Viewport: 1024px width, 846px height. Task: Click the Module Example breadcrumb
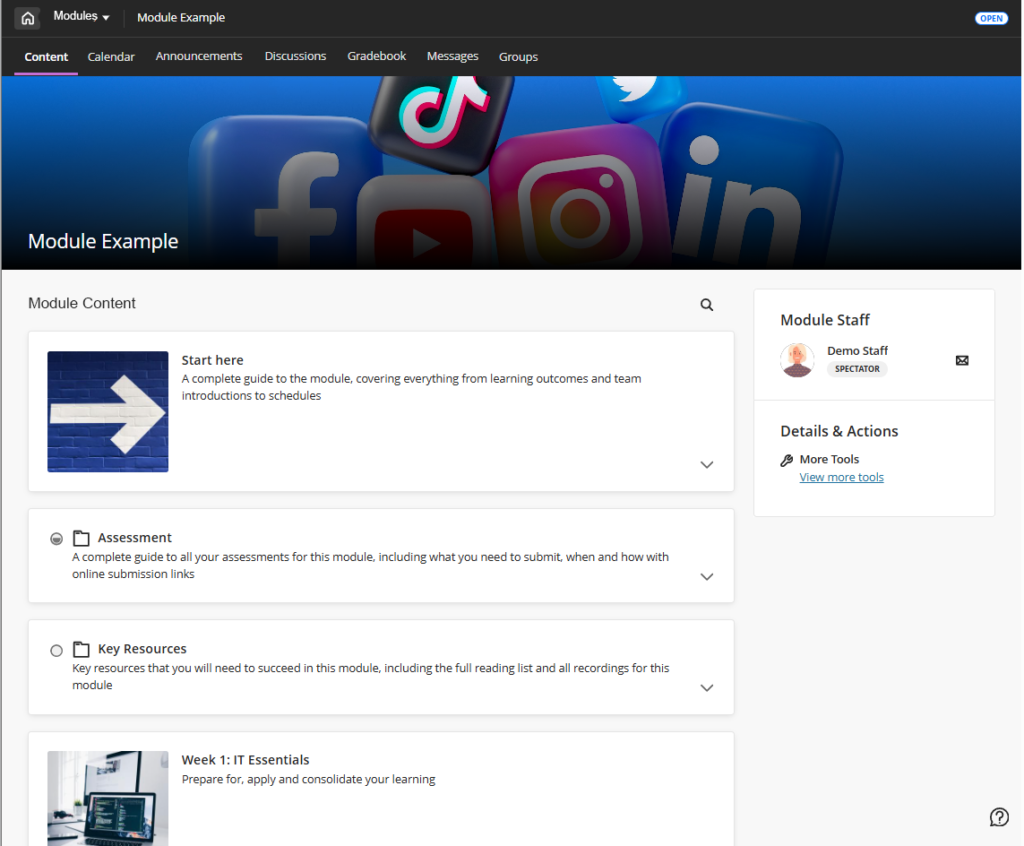pyautogui.click(x=181, y=18)
